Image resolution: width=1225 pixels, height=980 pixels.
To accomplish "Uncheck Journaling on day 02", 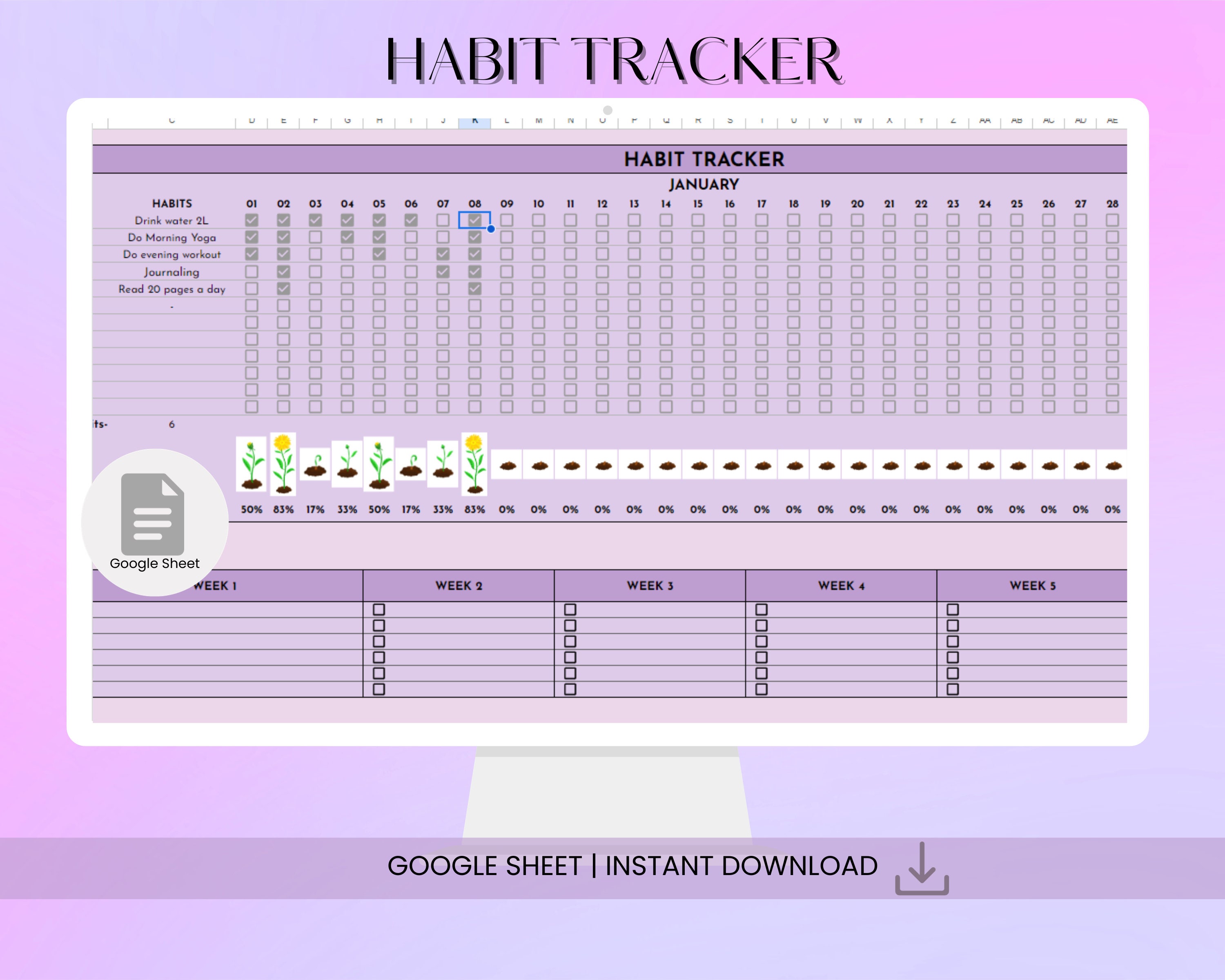I will point(285,272).
